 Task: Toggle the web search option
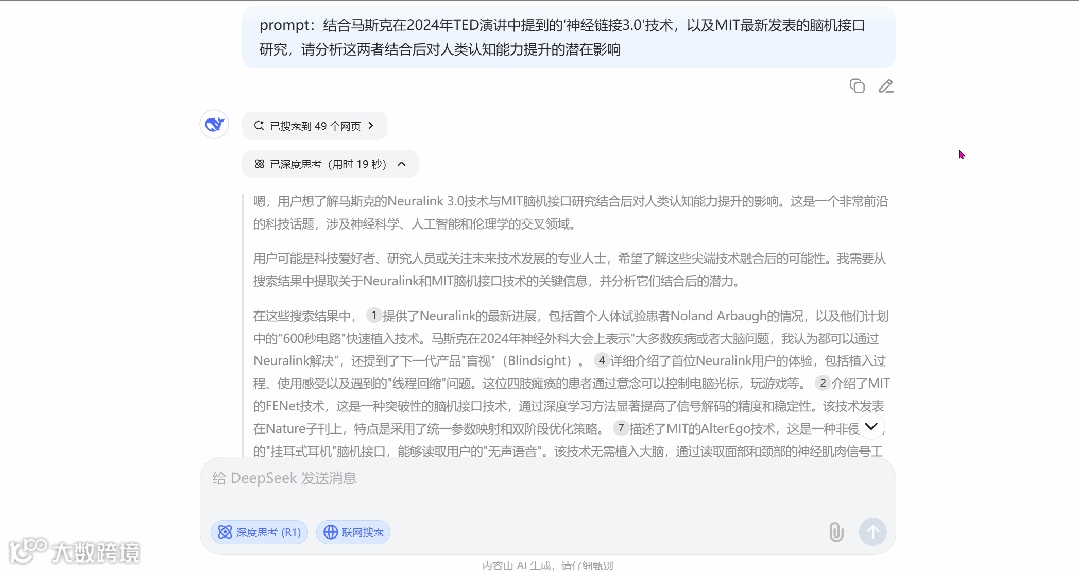point(354,532)
